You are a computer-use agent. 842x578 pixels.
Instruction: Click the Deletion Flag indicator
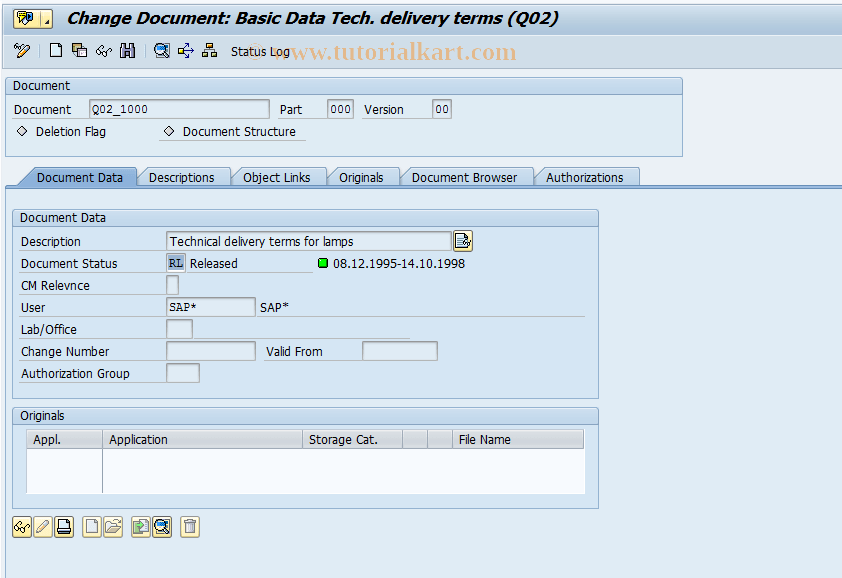tap(22, 131)
